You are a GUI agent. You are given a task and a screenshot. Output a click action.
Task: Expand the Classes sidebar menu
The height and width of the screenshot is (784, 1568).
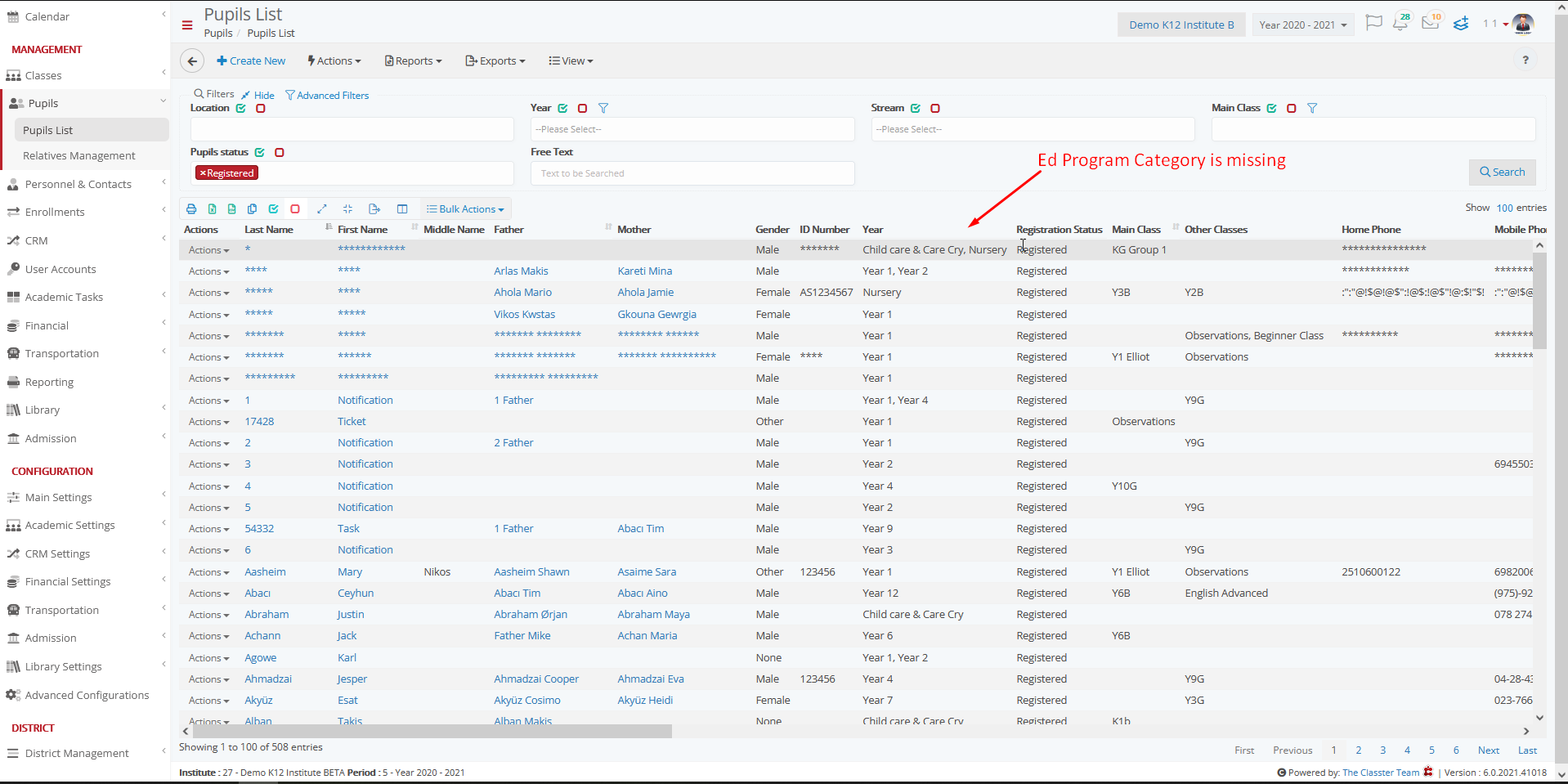click(84, 75)
